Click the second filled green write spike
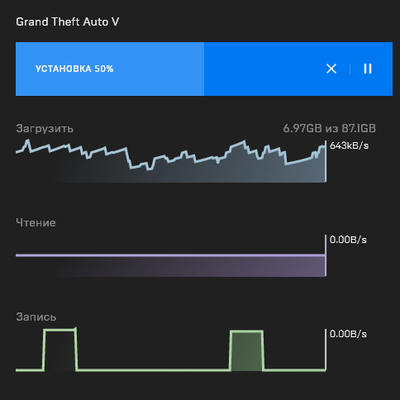This screenshot has width=400, height=400. (x=247, y=350)
